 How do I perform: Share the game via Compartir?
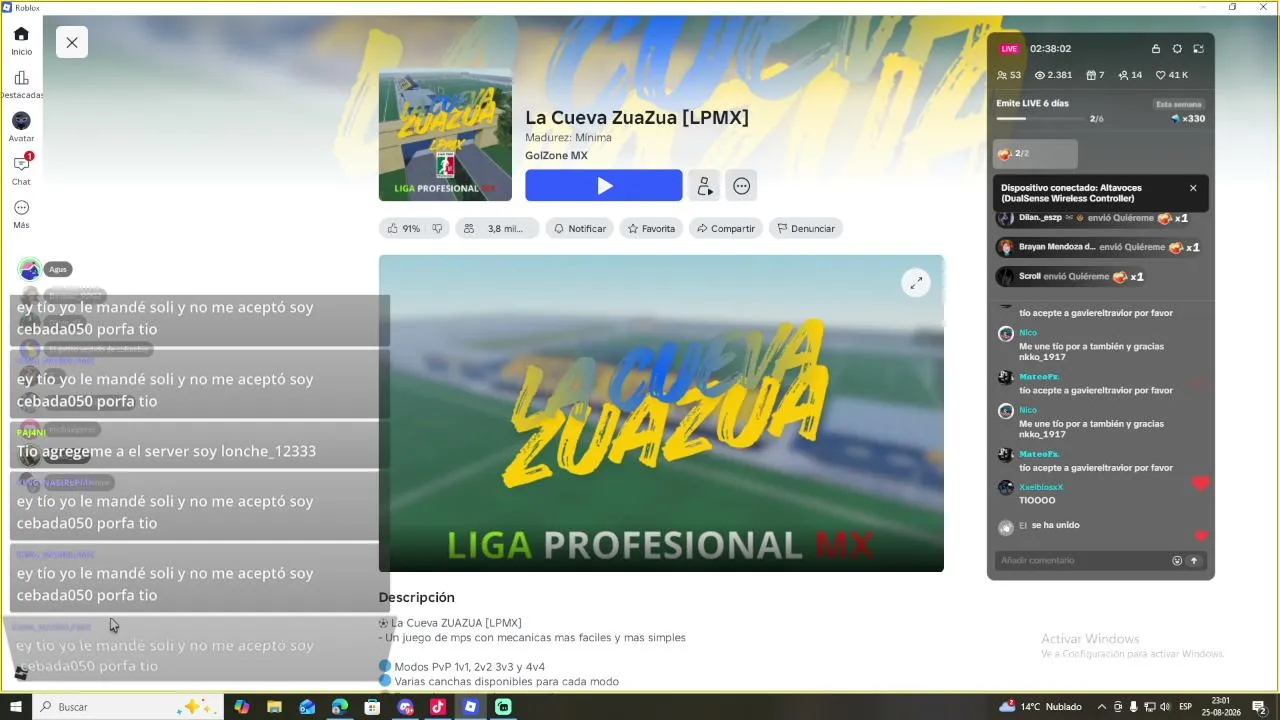point(726,229)
